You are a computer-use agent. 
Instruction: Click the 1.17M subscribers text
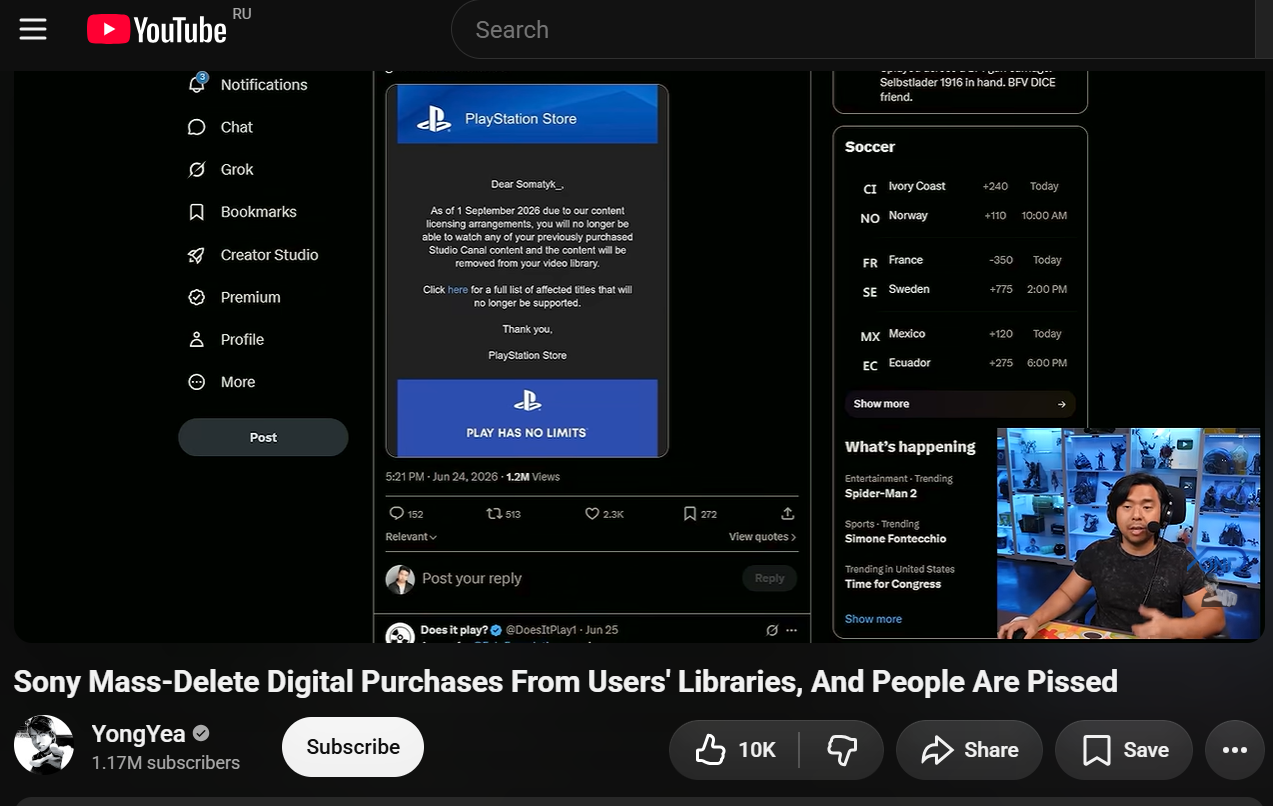pyautogui.click(x=166, y=763)
